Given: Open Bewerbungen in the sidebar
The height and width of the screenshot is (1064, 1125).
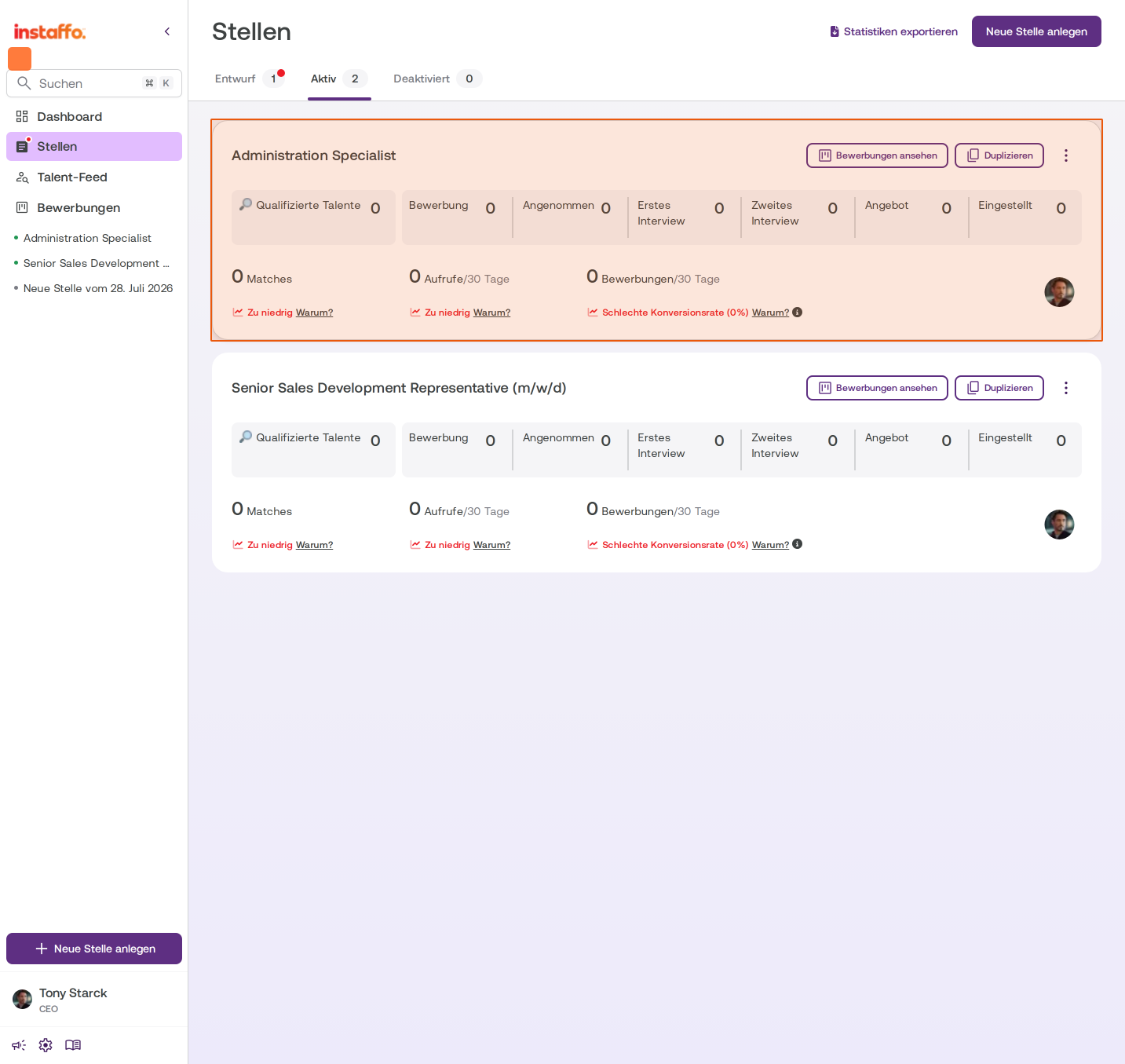Looking at the screenshot, I should (94, 207).
